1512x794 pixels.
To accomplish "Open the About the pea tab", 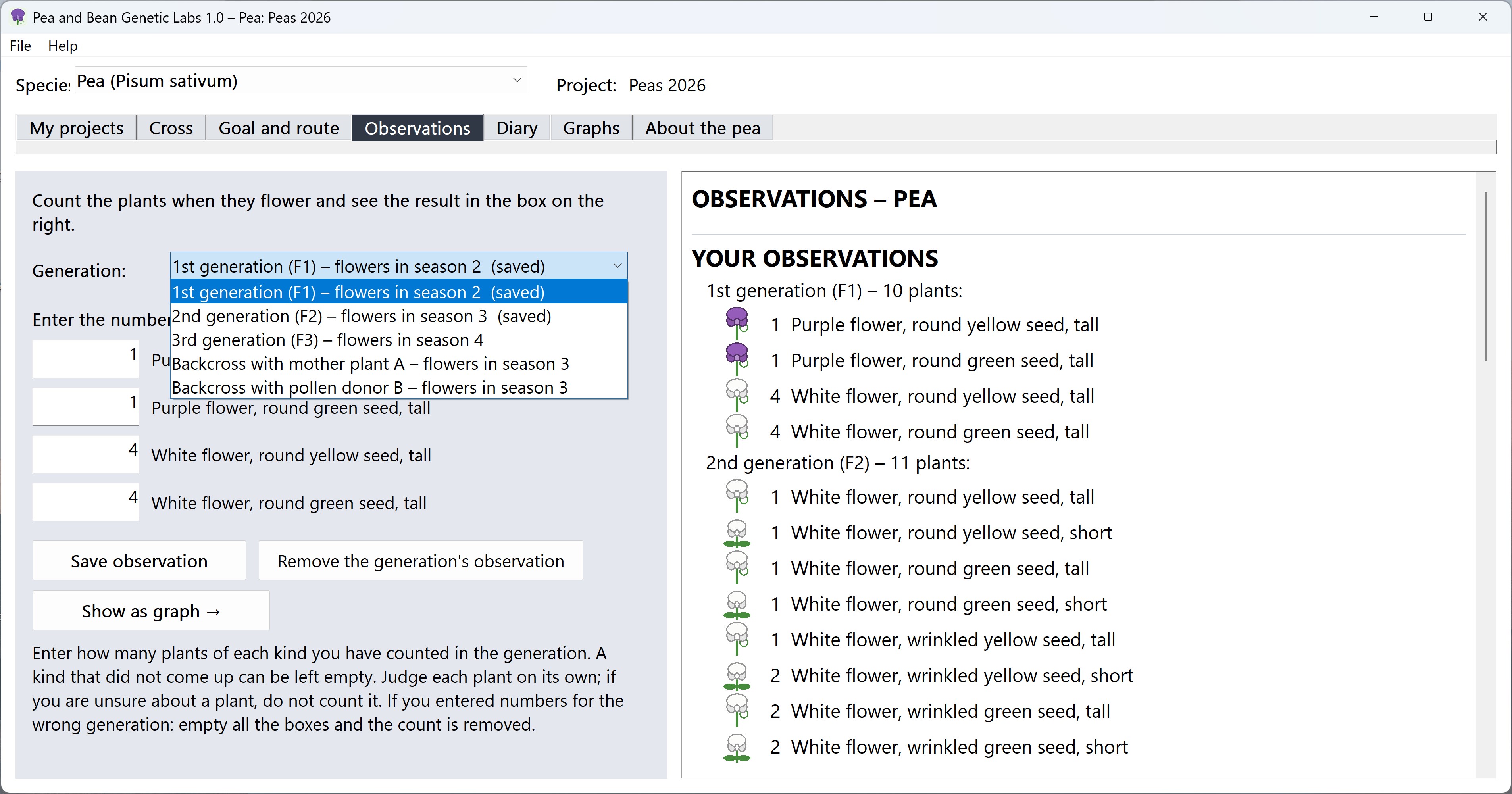I will pyautogui.click(x=702, y=128).
